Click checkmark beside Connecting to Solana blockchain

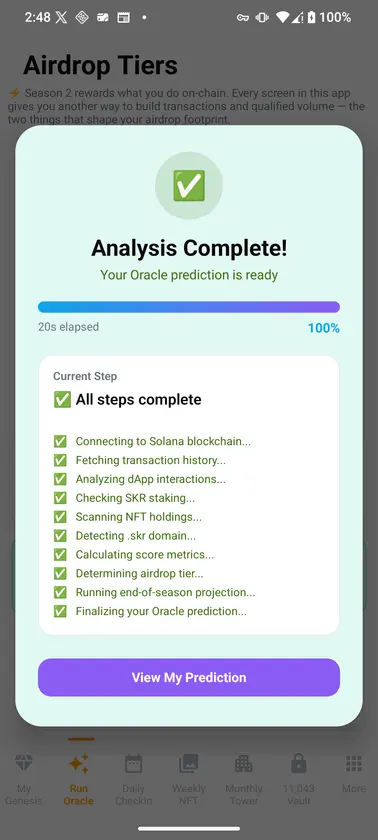tap(60, 441)
